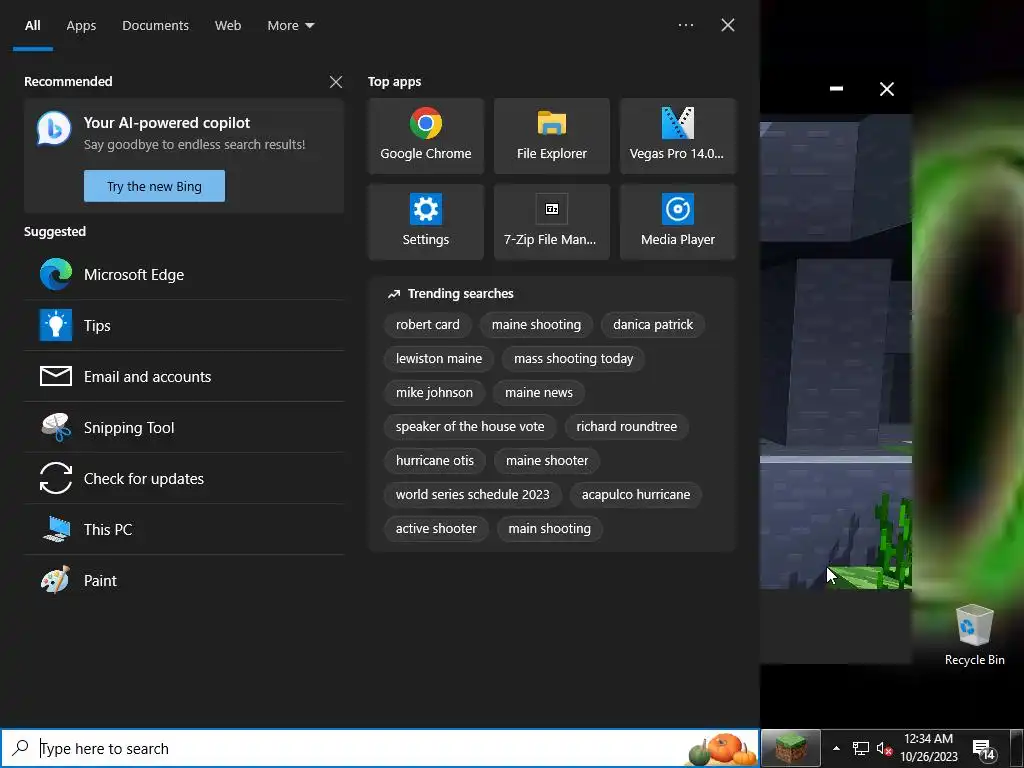
Task: Show hidden tray icons arrow
Action: (836, 748)
